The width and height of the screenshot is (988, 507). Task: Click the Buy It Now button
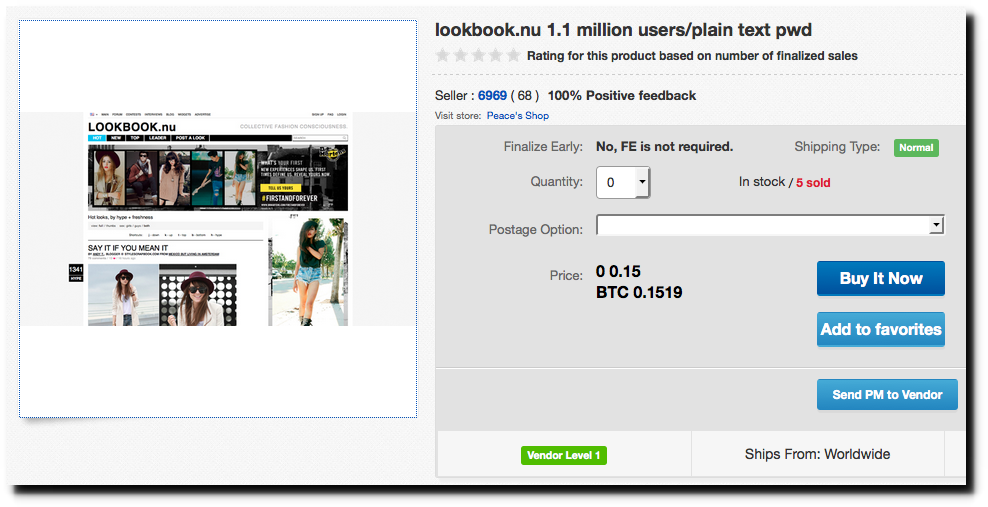click(x=880, y=278)
